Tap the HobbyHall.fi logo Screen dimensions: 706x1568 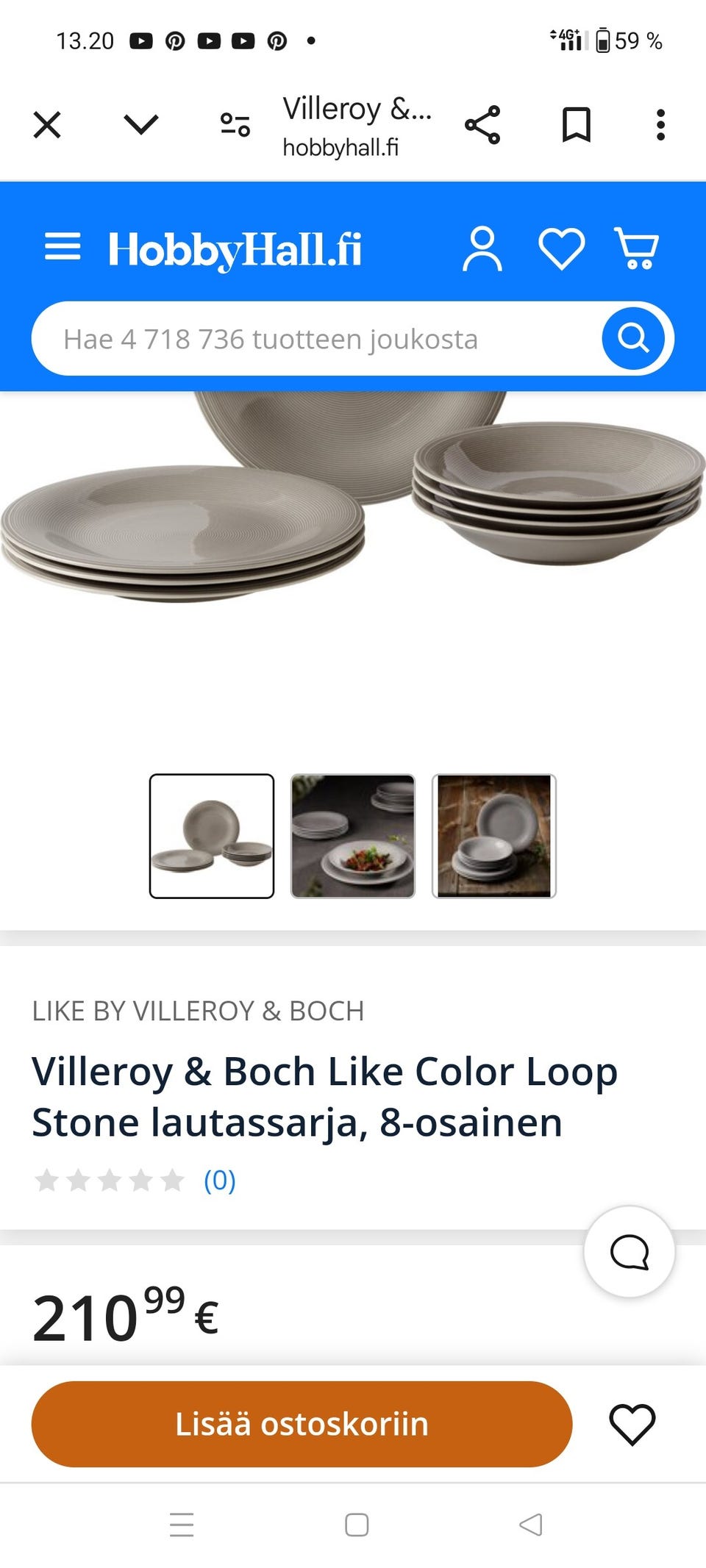click(235, 250)
